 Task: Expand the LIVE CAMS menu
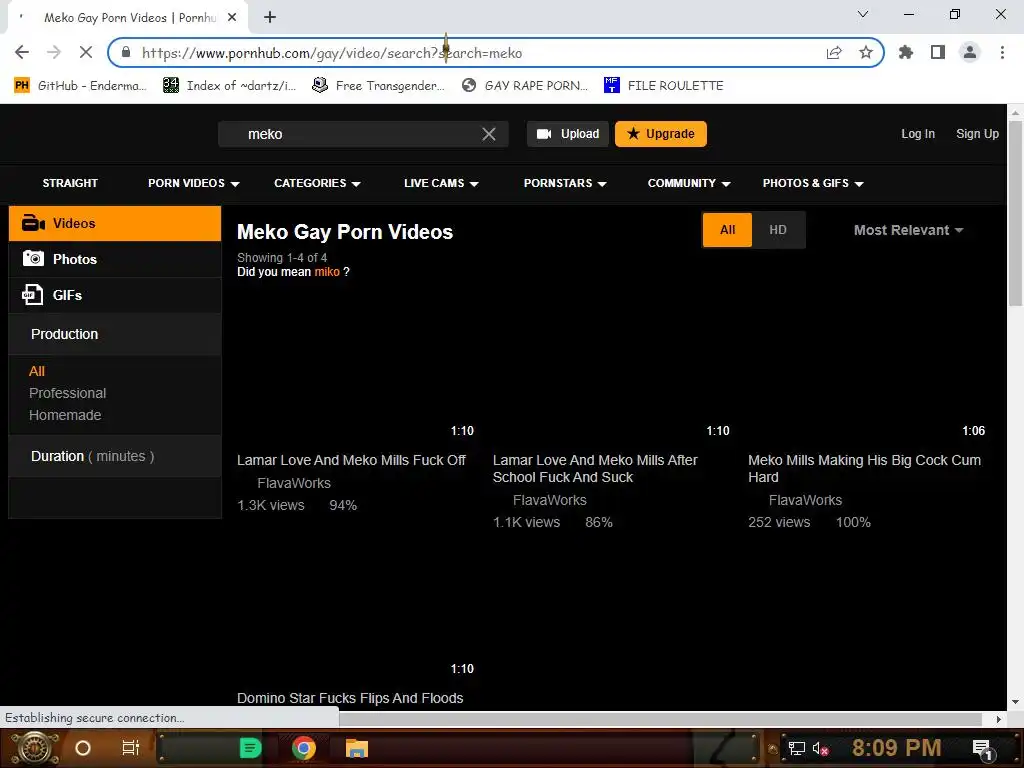tap(441, 184)
